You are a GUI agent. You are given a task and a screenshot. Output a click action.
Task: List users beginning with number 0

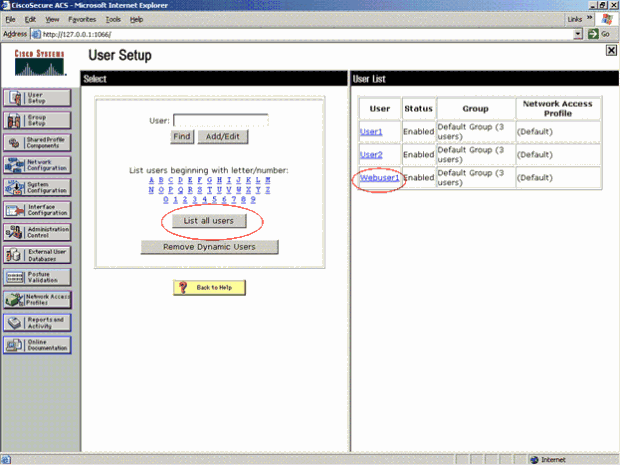pyautogui.click(x=166, y=200)
